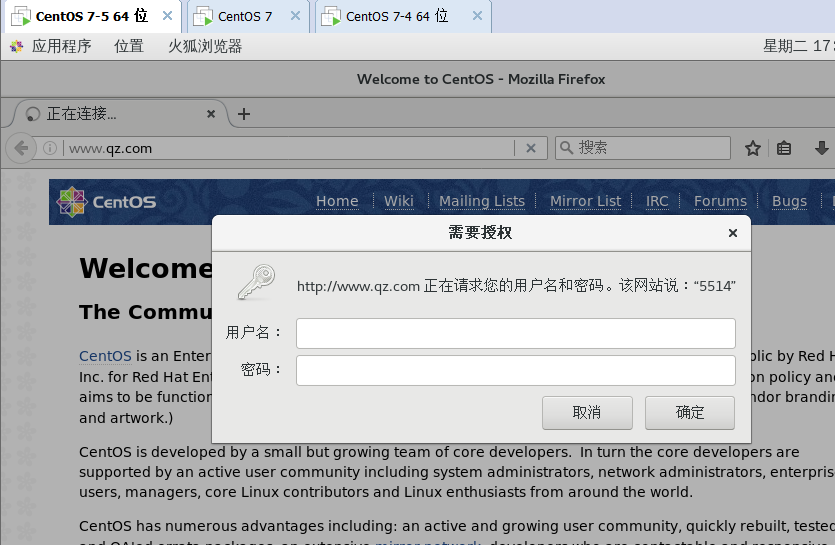835x545 pixels.
Task: Click the 用户名 input field
Action: click(x=515, y=333)
